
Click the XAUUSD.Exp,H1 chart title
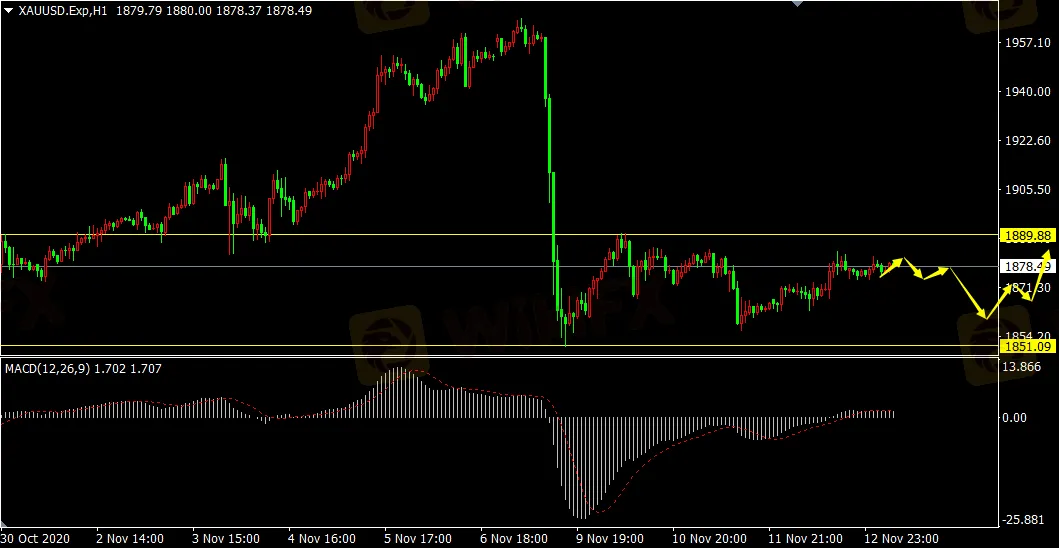(x=63, y=11)
